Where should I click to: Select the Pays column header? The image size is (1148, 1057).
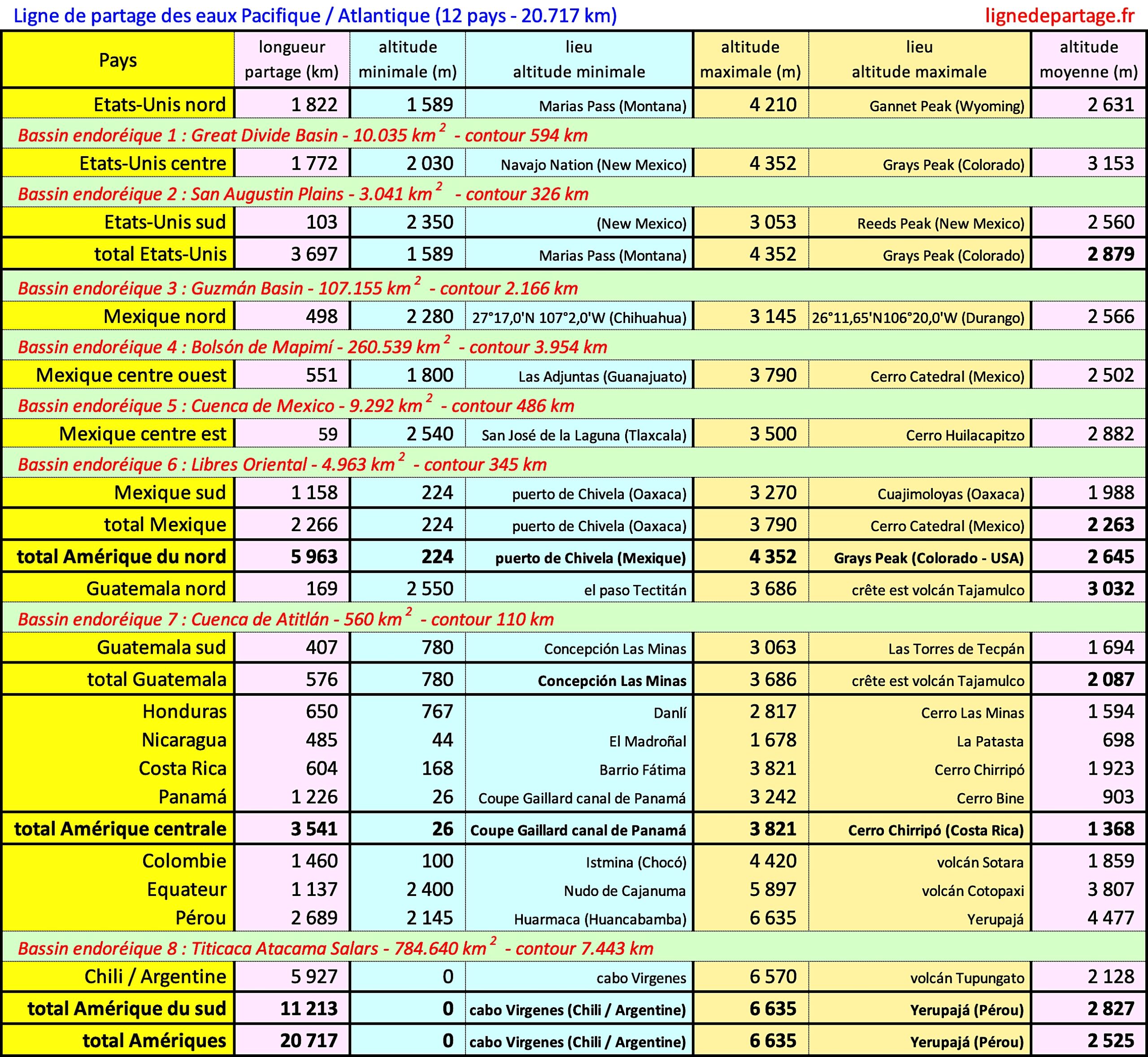tap(118, 60)
